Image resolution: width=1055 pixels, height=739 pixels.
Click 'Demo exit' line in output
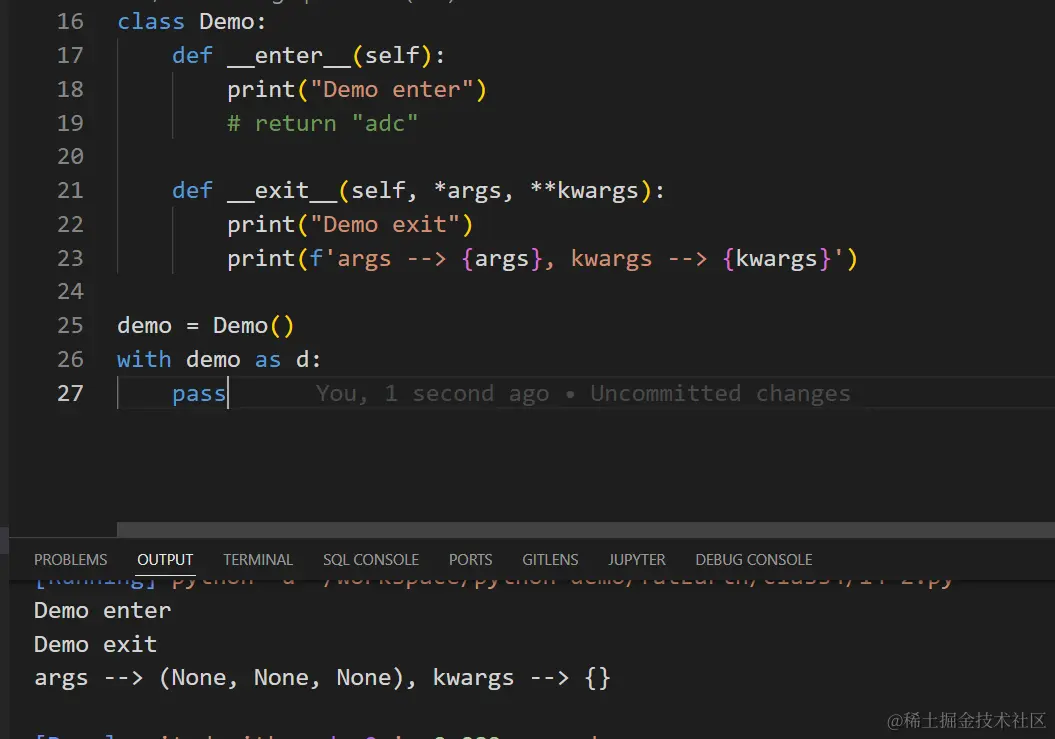pyautogui.click(x=96, y=644)
